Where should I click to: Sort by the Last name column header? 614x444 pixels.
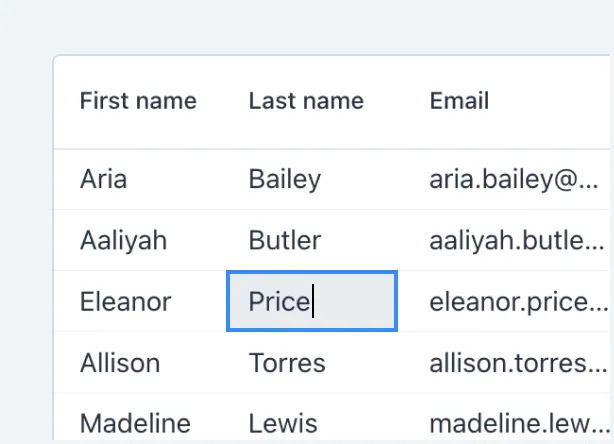point(306,101)
